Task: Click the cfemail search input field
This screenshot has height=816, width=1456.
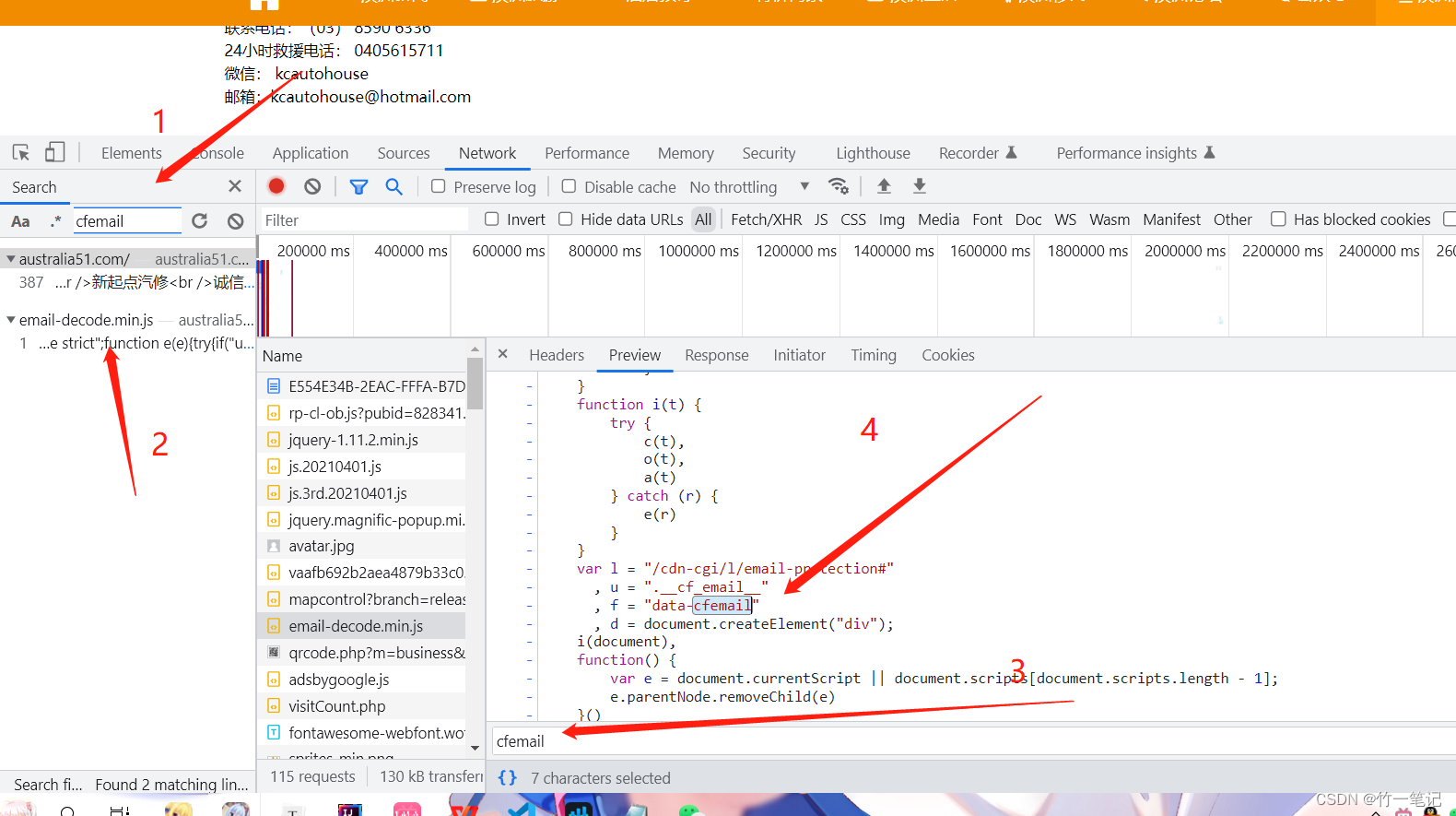Action: point(127,221)
